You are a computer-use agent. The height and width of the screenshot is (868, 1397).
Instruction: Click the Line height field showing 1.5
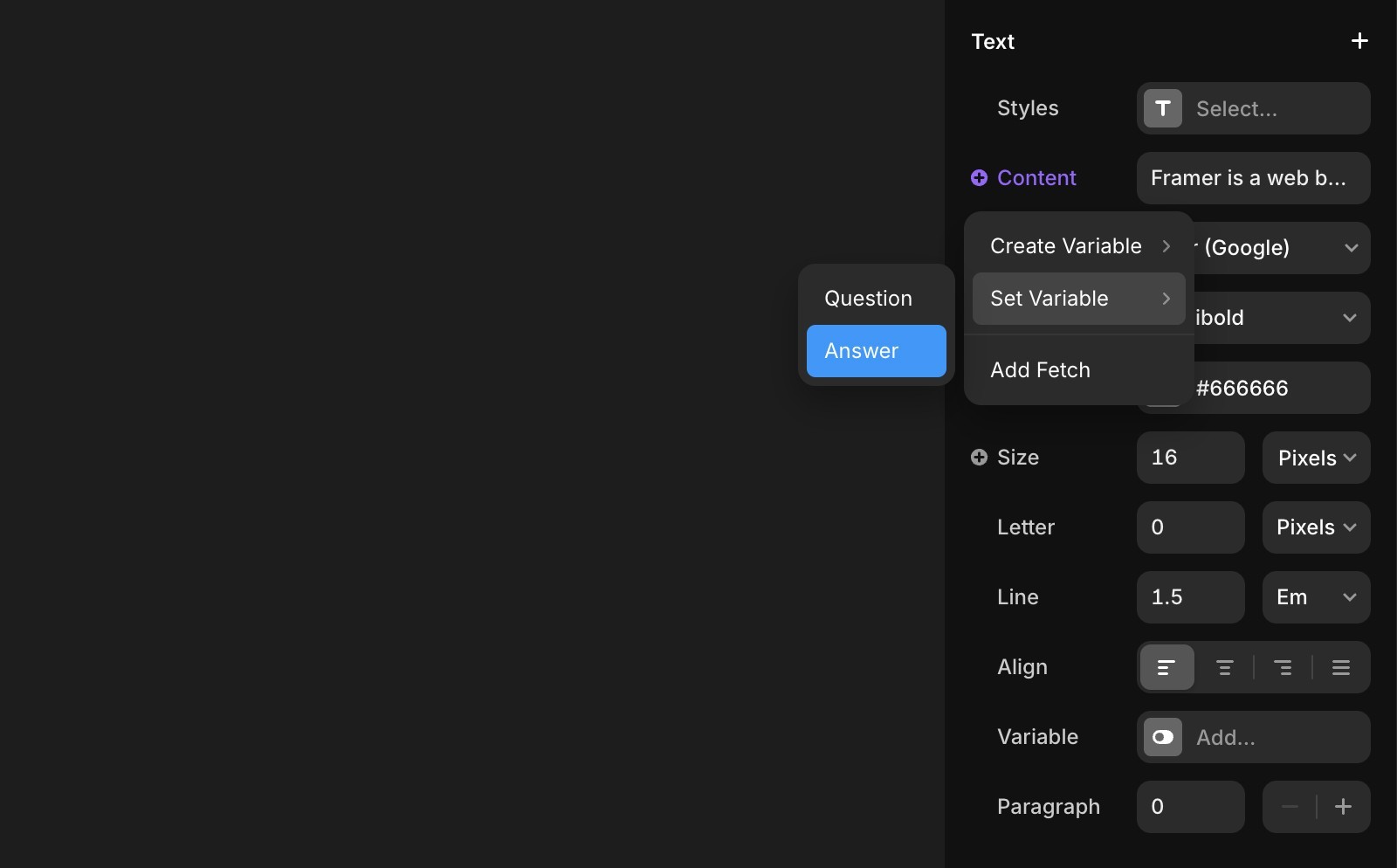pos(1191,597)
